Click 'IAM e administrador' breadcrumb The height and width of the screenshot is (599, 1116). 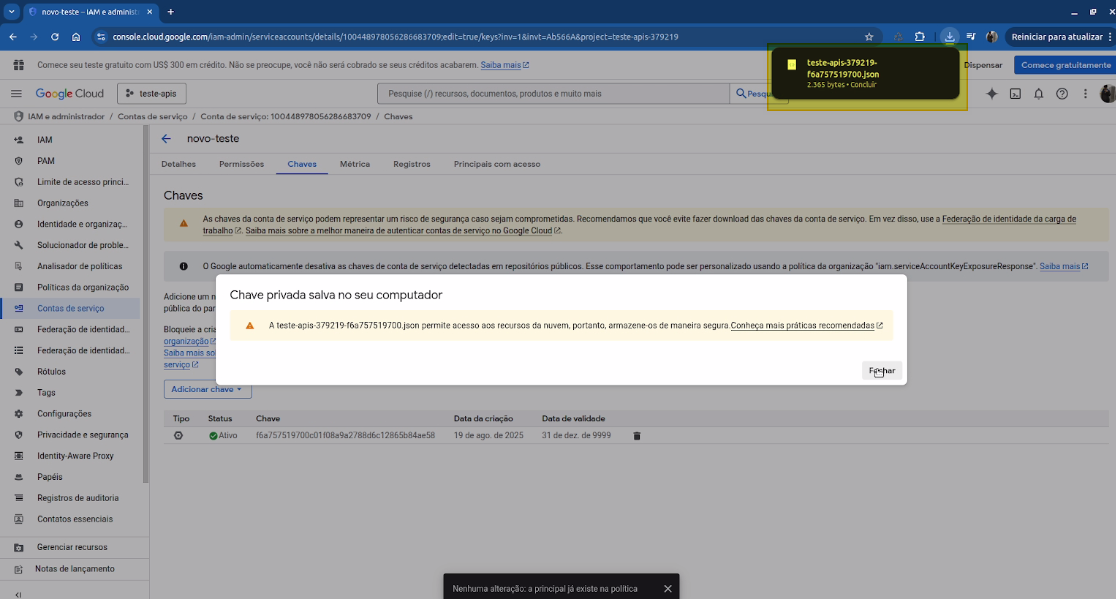[66, 117]
